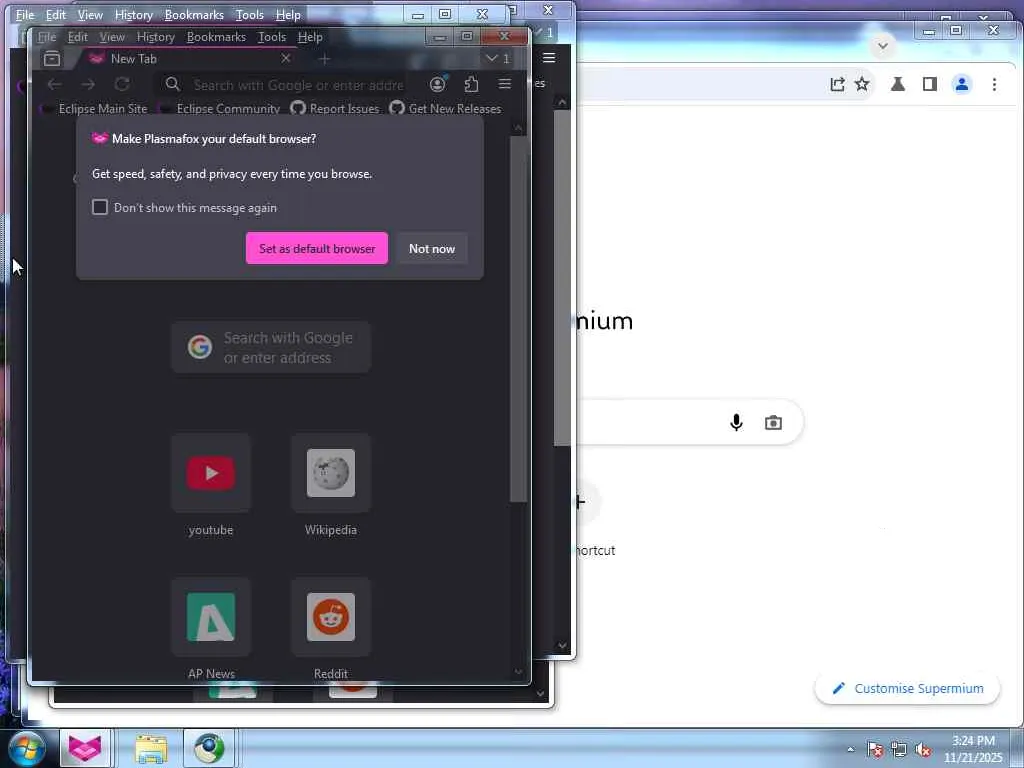The image size is (1024, 768).
Task: Open Tools menu in back Plasmafox window
Action: click(249, 15)
